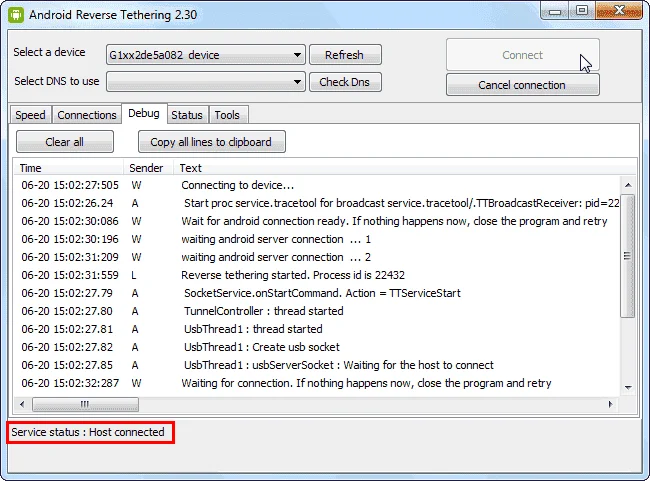
Task: Select 'waiting android server connection ... 2' row
Action: pos(317,257)
